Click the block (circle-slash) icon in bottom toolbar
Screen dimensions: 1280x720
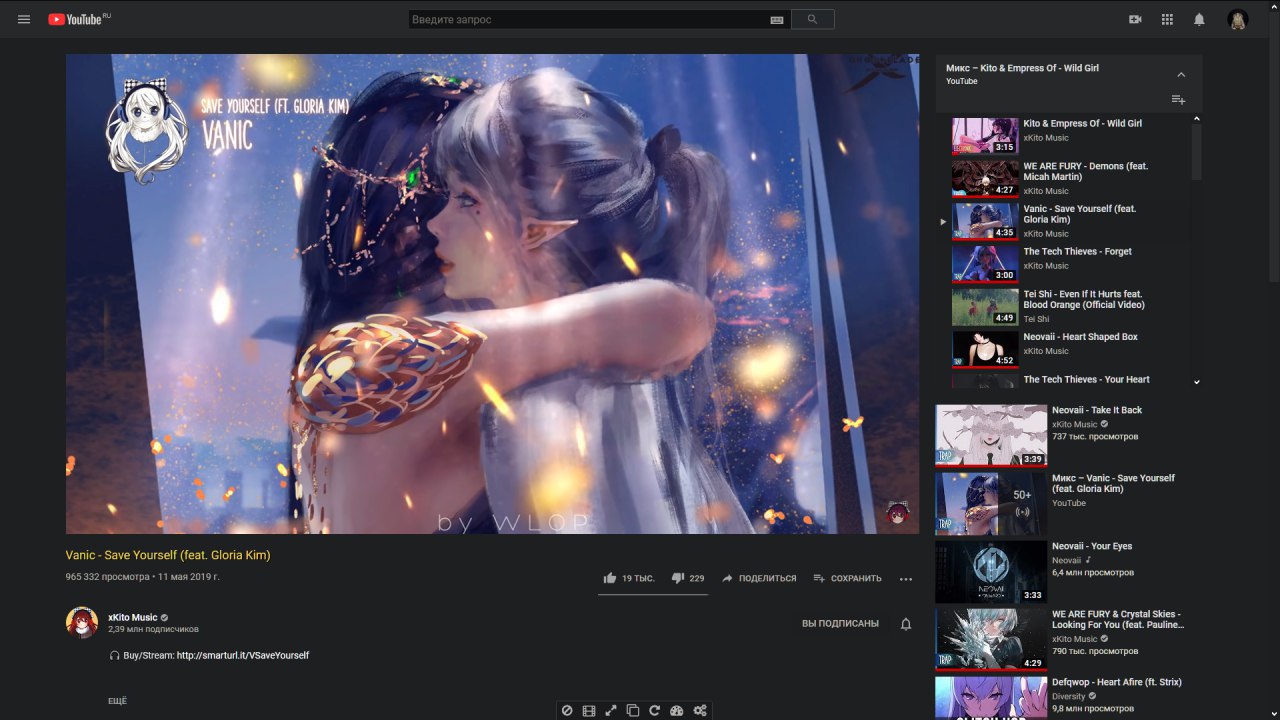pos(567,711)
